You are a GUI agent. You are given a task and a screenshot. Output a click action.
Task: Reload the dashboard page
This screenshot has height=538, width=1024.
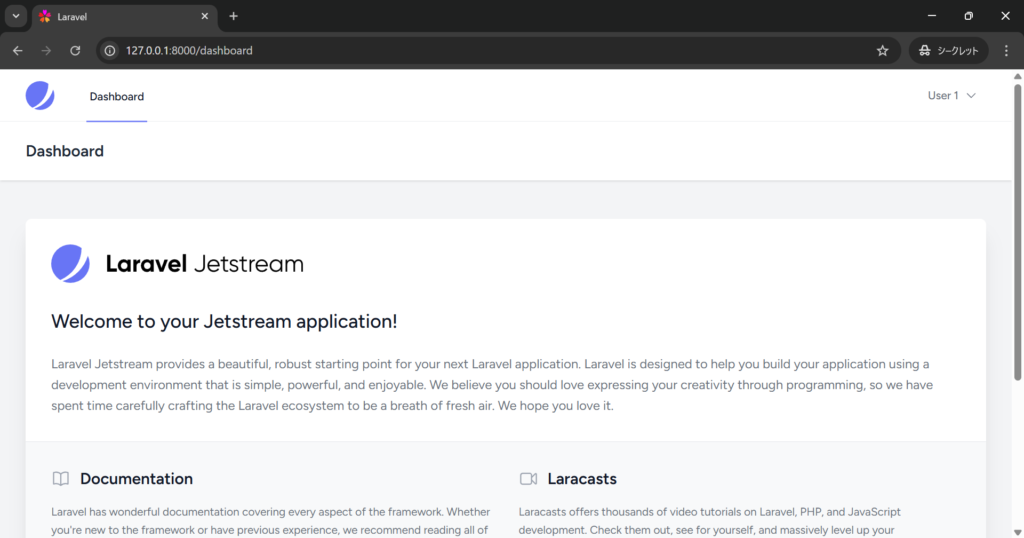pos(75,50)
